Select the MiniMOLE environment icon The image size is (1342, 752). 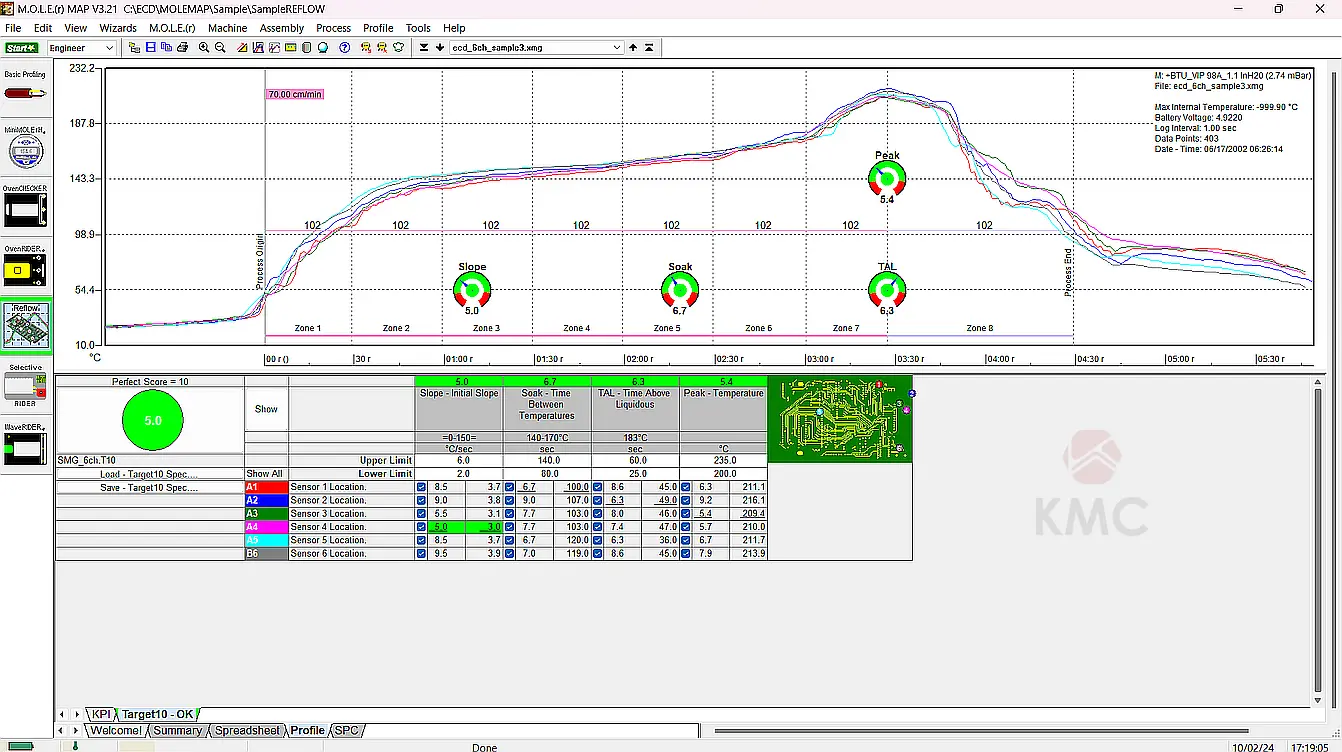[26, 150]
